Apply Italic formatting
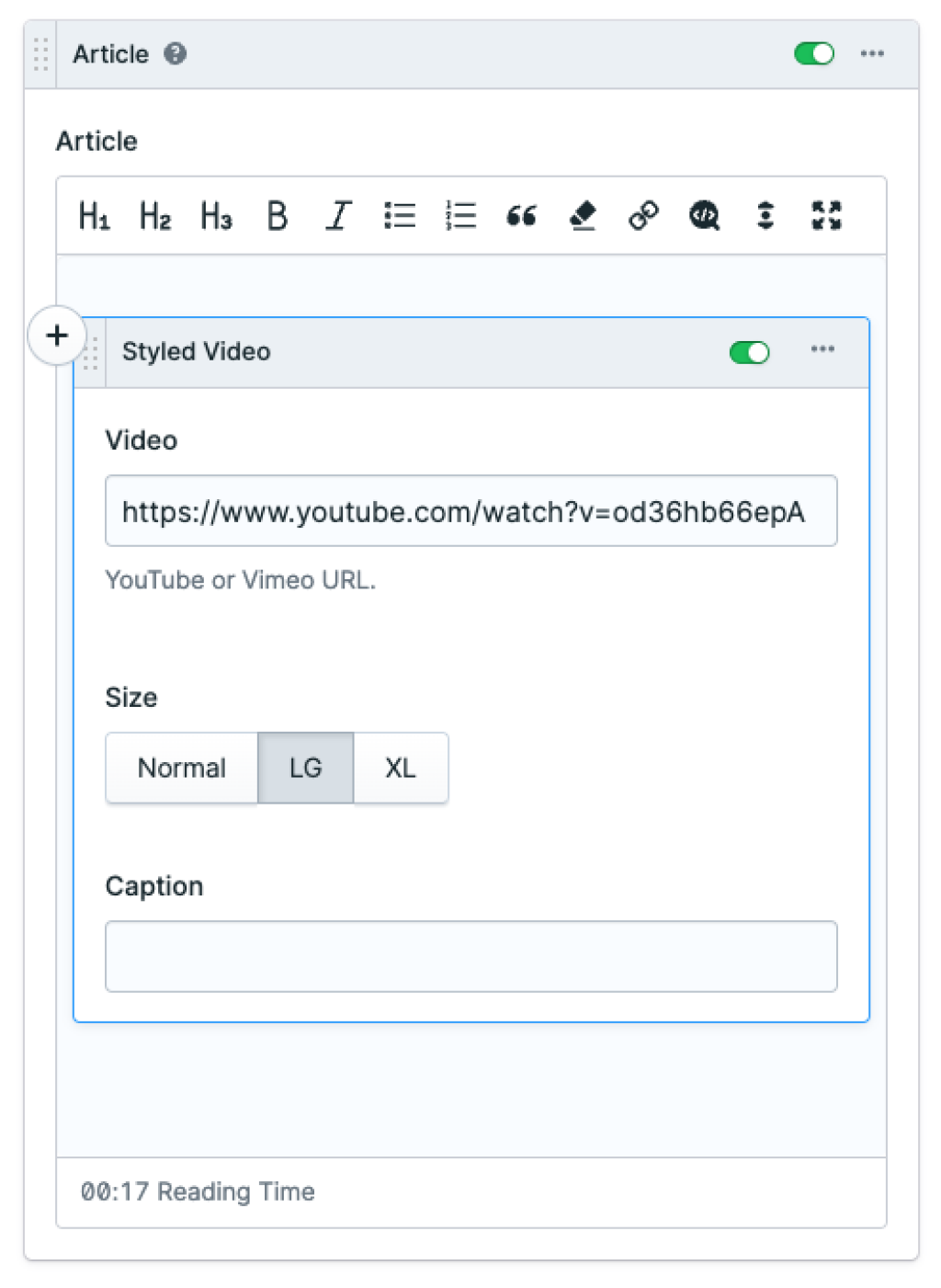The image size is (941, 1288). pyautogui.click(x=337, y=215)
